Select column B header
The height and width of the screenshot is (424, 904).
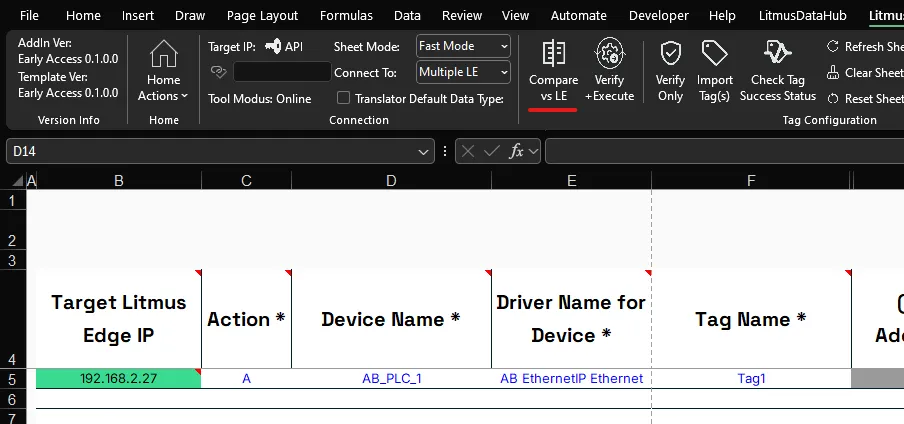119,181
